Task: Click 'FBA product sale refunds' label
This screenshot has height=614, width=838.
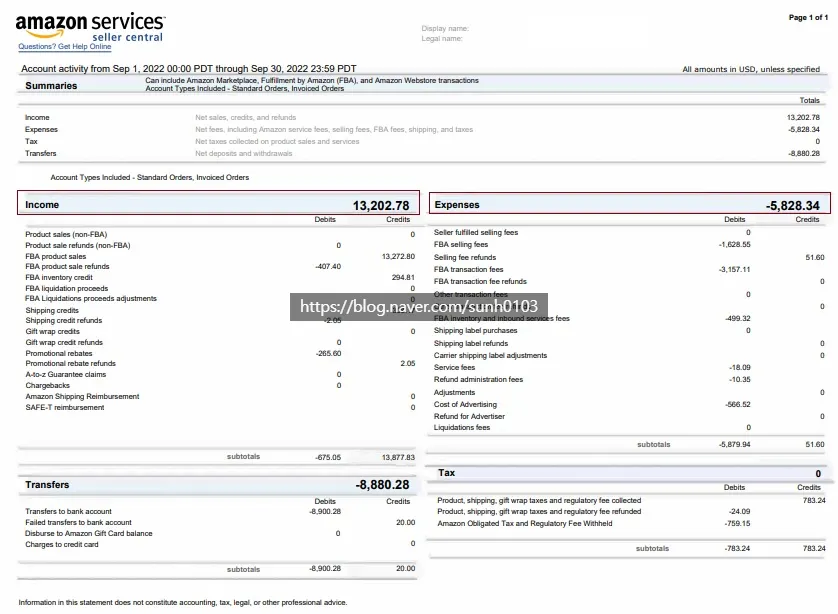Action: [67, 267]
